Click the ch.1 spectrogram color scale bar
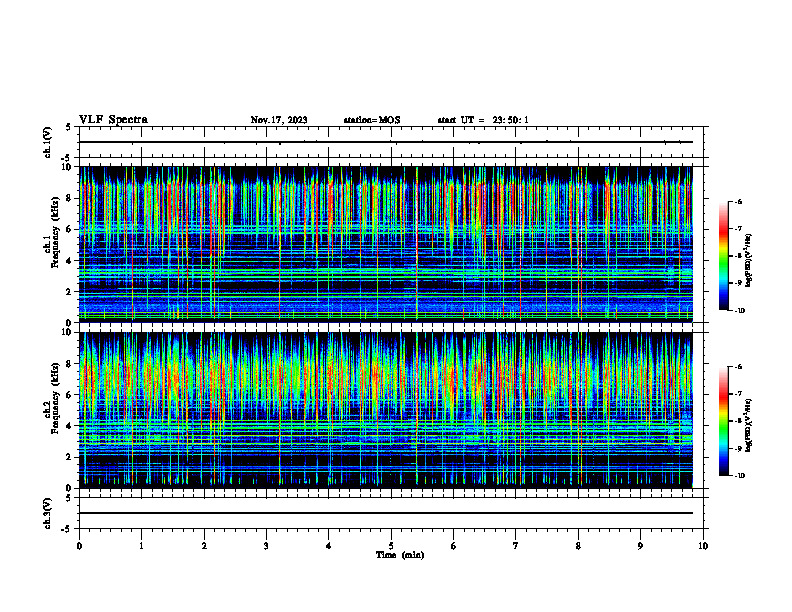The height and width of the screenshot is (612, 792). pos(724,256)
